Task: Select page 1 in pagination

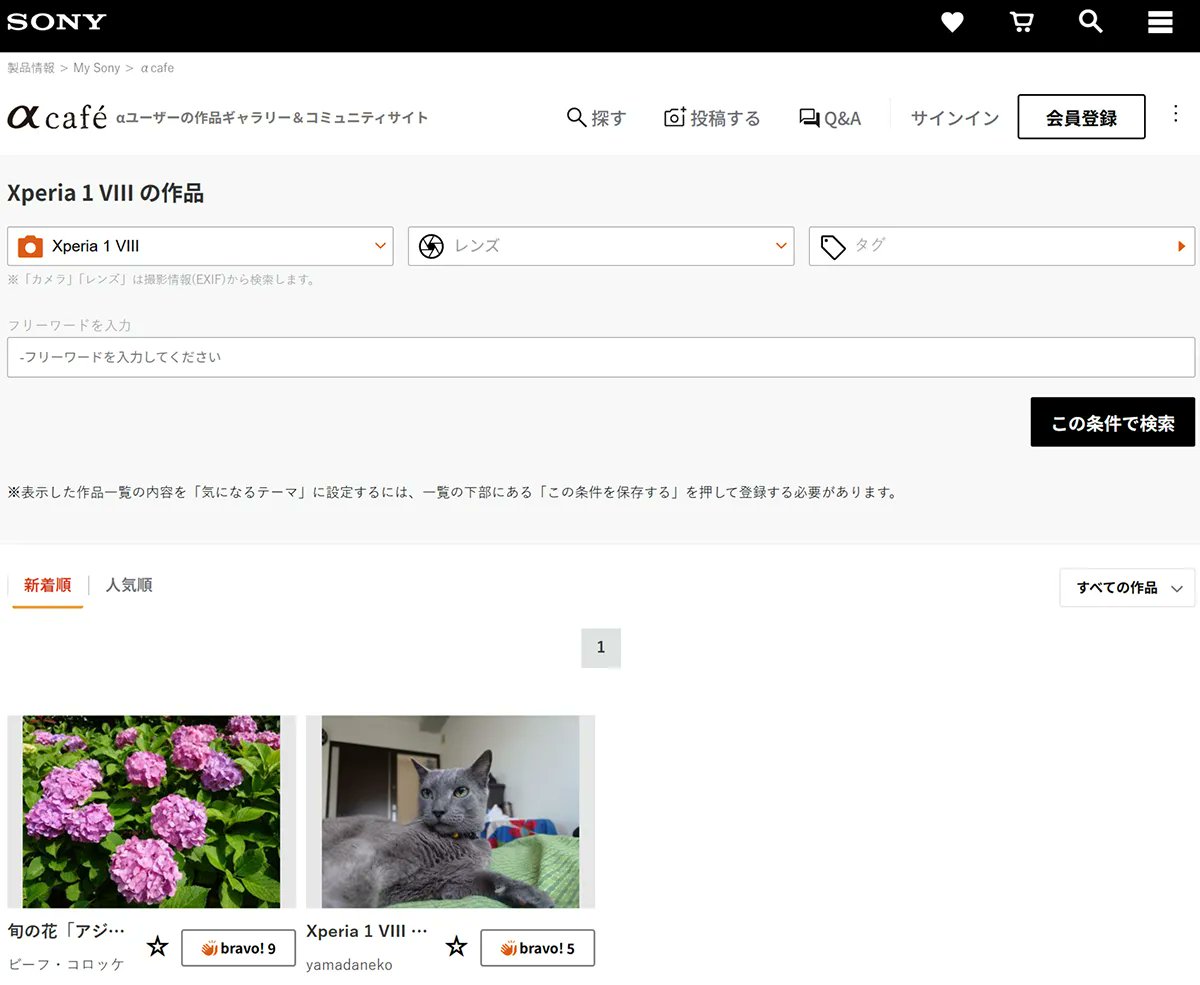Action: (x=601, y=647)
